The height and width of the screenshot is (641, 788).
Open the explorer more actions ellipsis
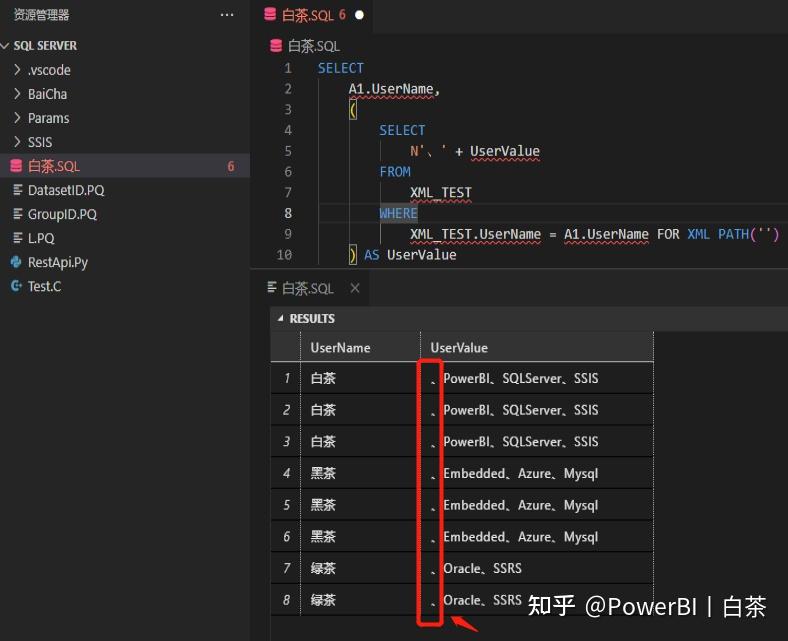click(x=227, y=15)
